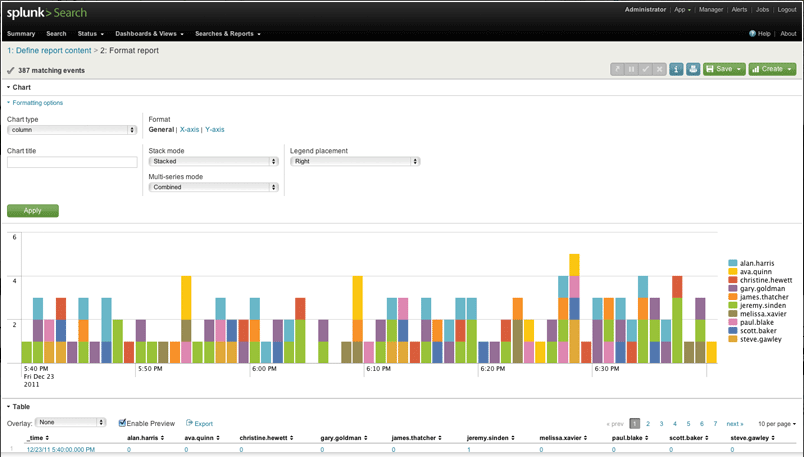This screenshot has height=457, width=804.
Task: Sort table by gary.goldman column
Action: (366, 438)
